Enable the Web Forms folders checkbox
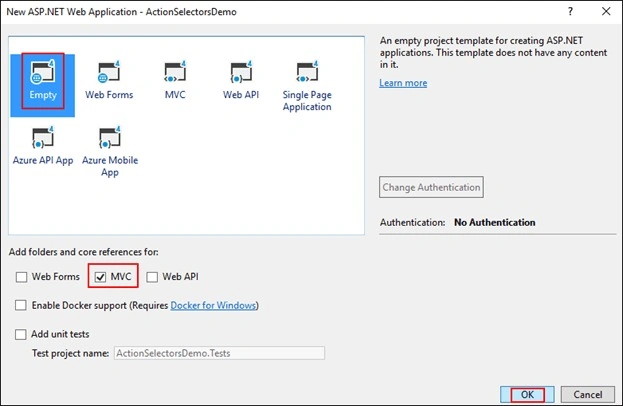The width and height of the screenshot is (623, 406). (21, 277)
